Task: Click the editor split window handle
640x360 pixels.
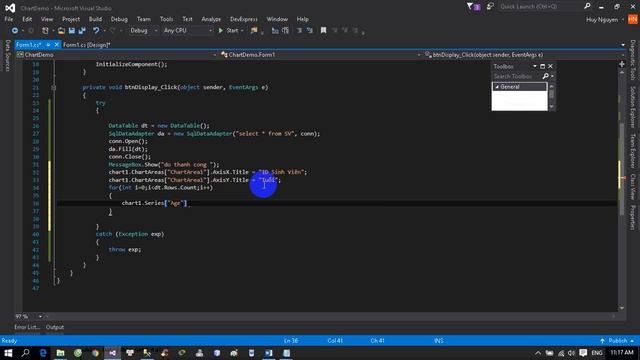Action: 622,64
